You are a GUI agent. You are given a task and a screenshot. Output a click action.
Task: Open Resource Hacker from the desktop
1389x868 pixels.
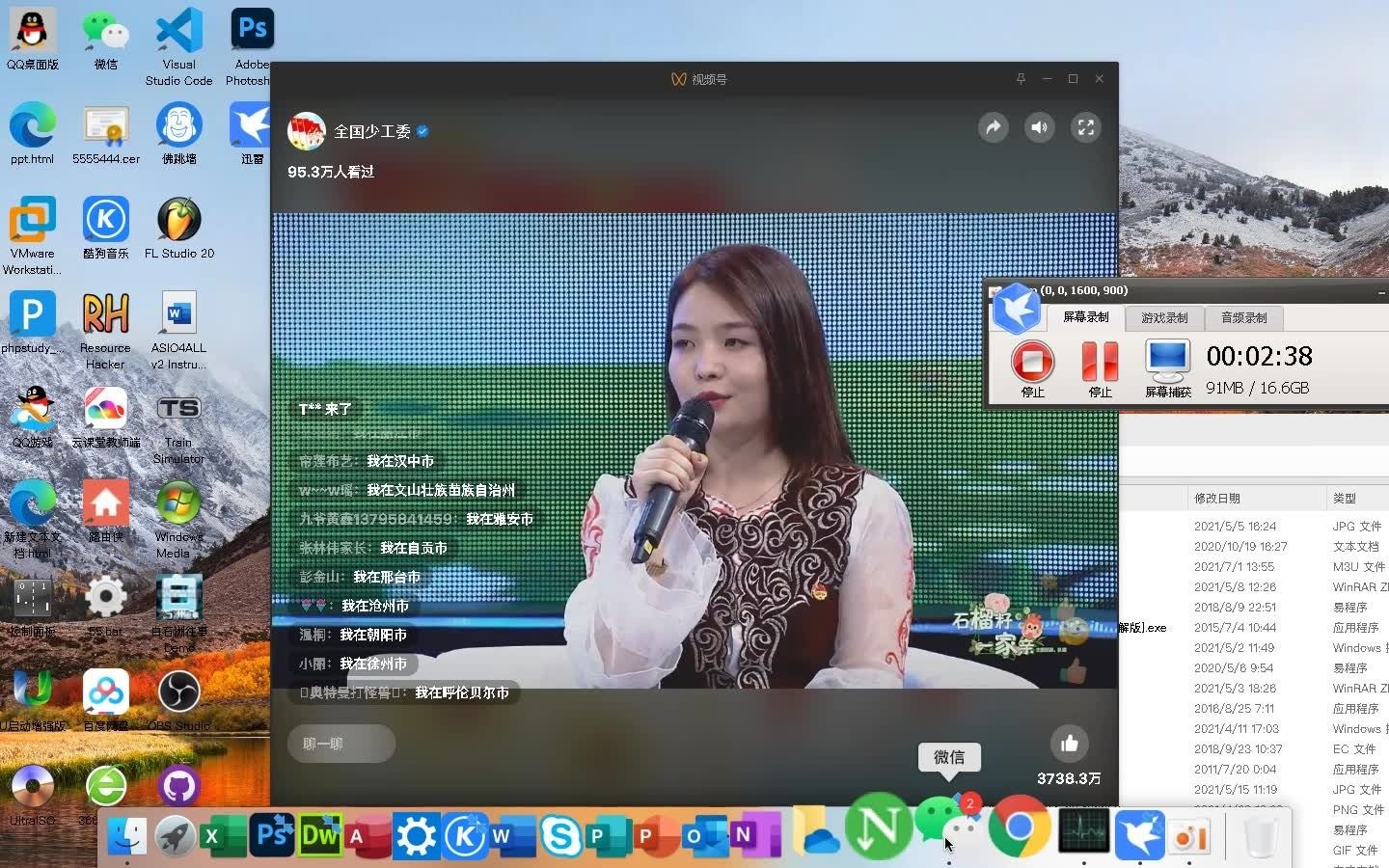tap(105, 330)
